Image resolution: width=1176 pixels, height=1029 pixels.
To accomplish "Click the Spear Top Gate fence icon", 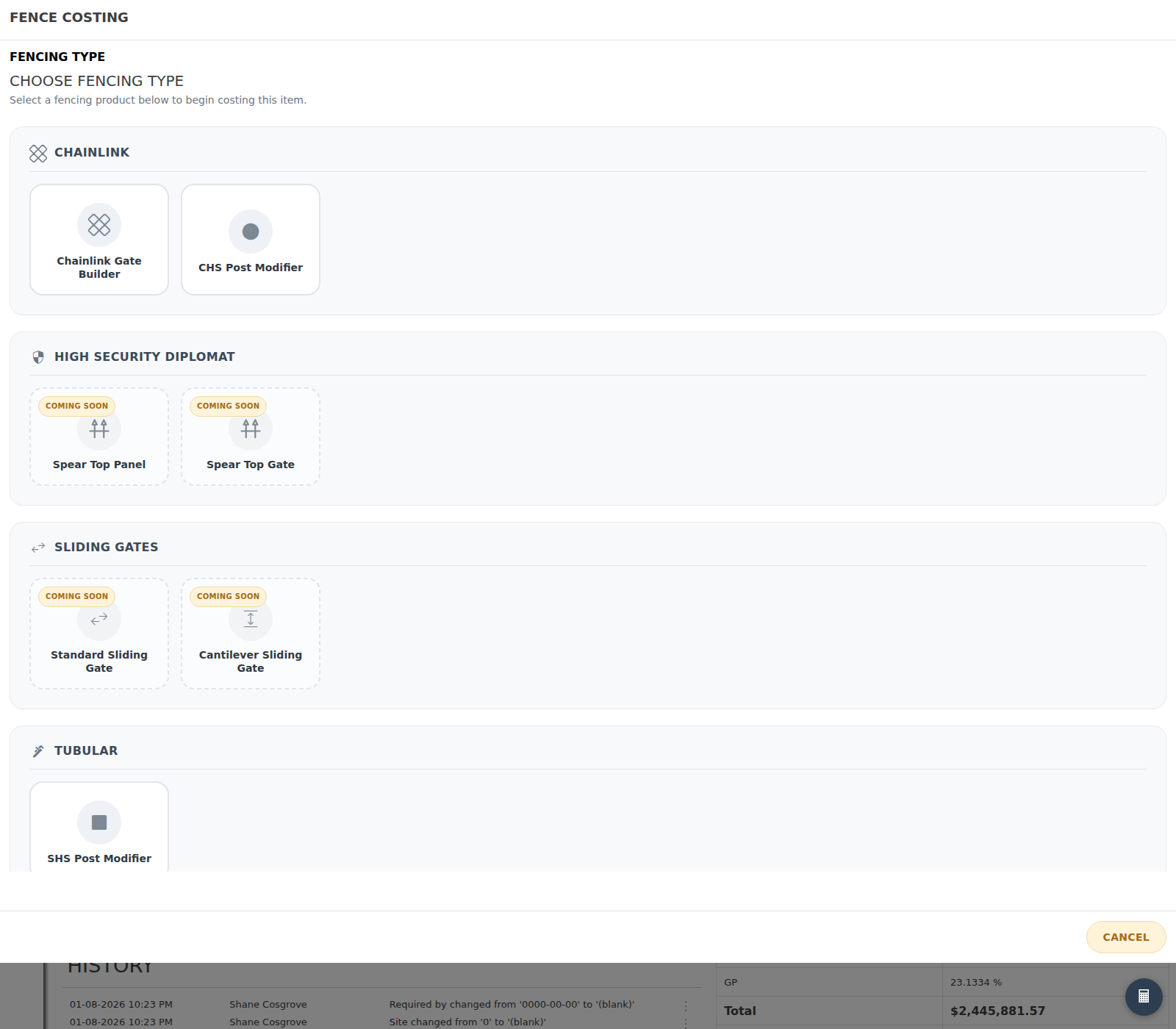I will pyautogui.click(x=251, y=429).
